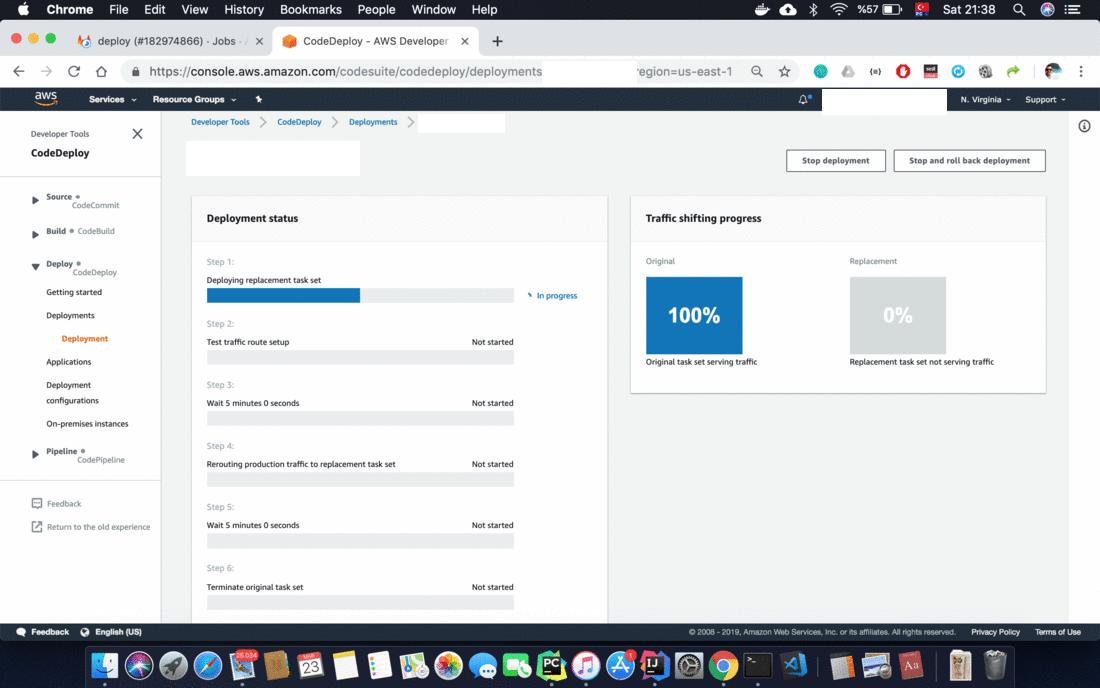Go to Getting started in sidebar

74,292
